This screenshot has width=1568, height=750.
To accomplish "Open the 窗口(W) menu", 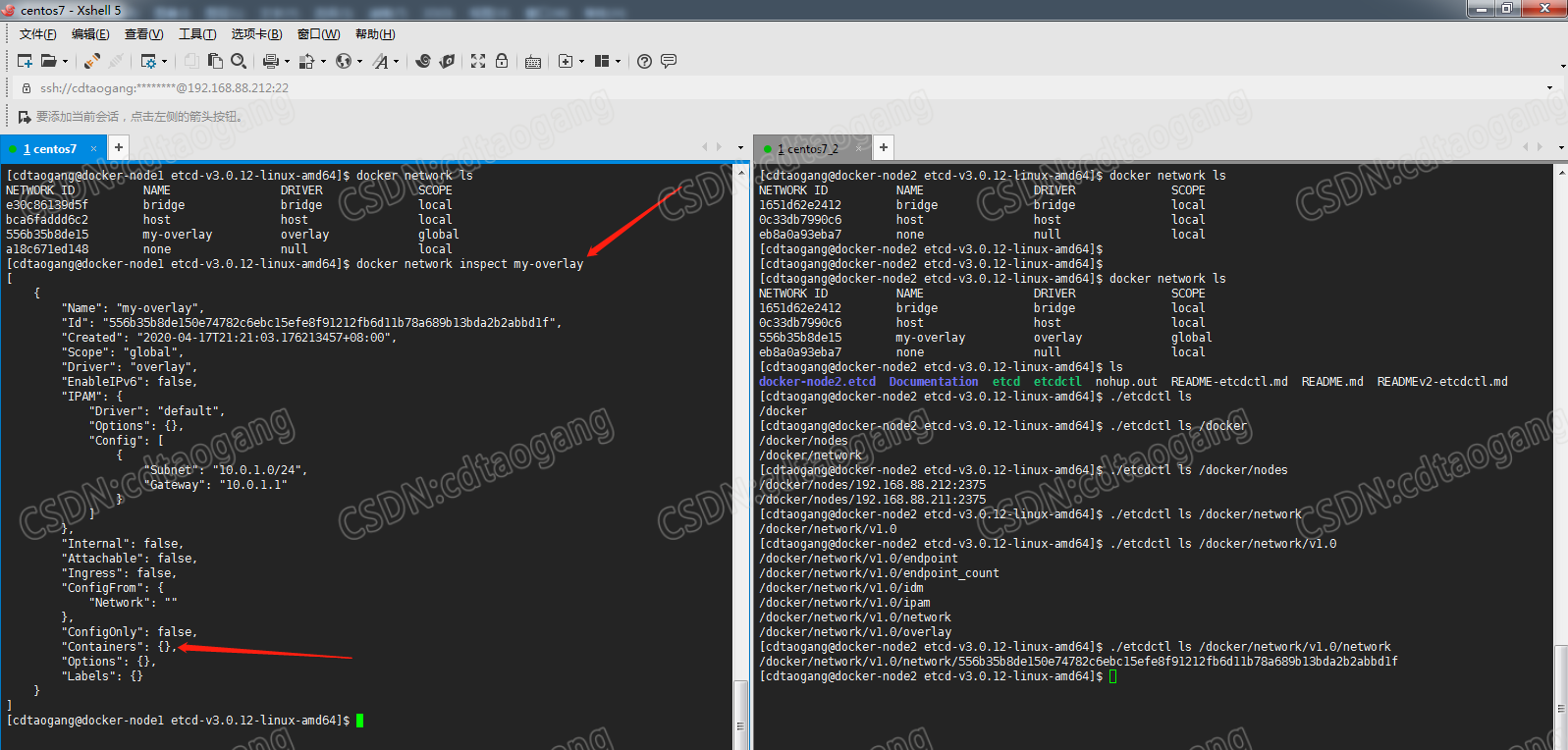I will (x=318, y=34).
